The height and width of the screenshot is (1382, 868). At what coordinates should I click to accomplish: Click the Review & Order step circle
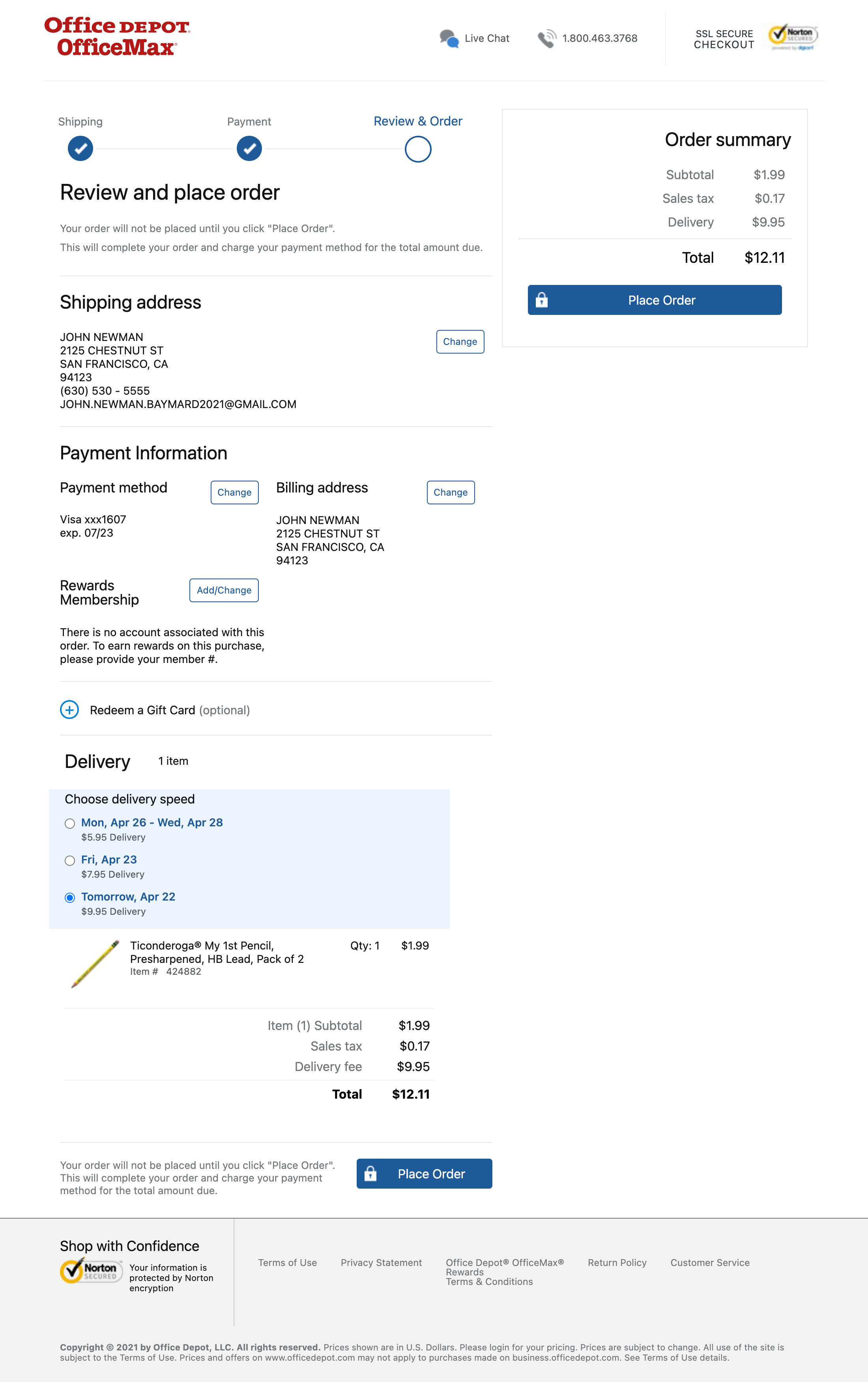[418, 148]
